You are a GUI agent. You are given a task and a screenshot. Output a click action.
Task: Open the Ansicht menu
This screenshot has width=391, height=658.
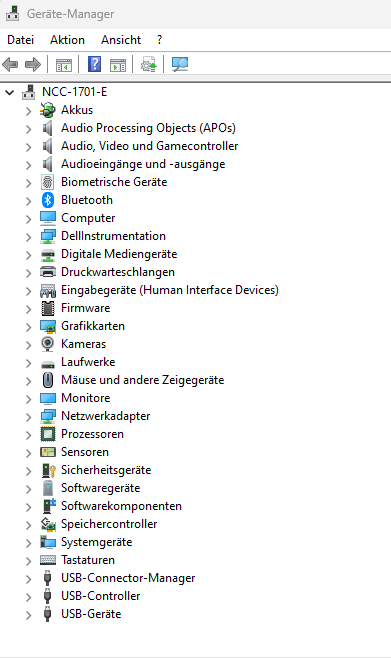(121, 40)
